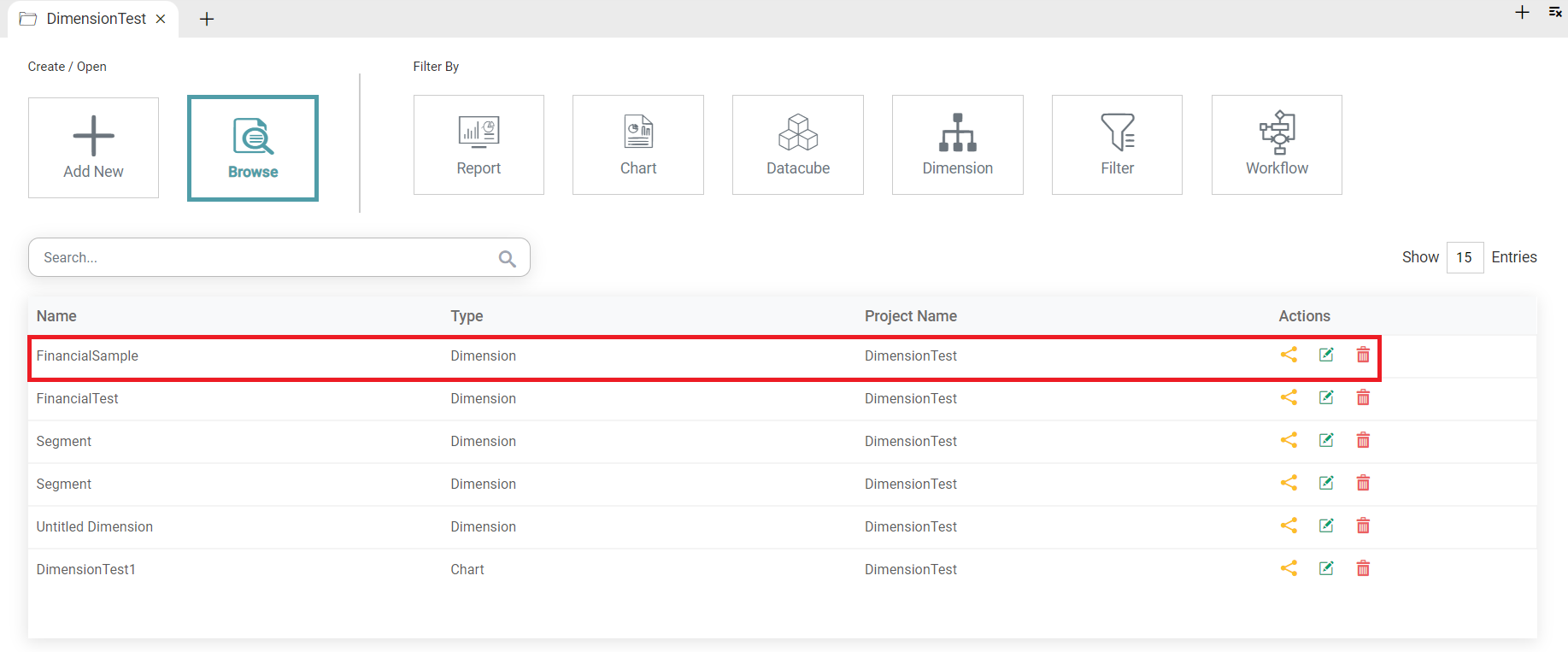
Task: Filter list by Filter type
Action: (1117, 144)
